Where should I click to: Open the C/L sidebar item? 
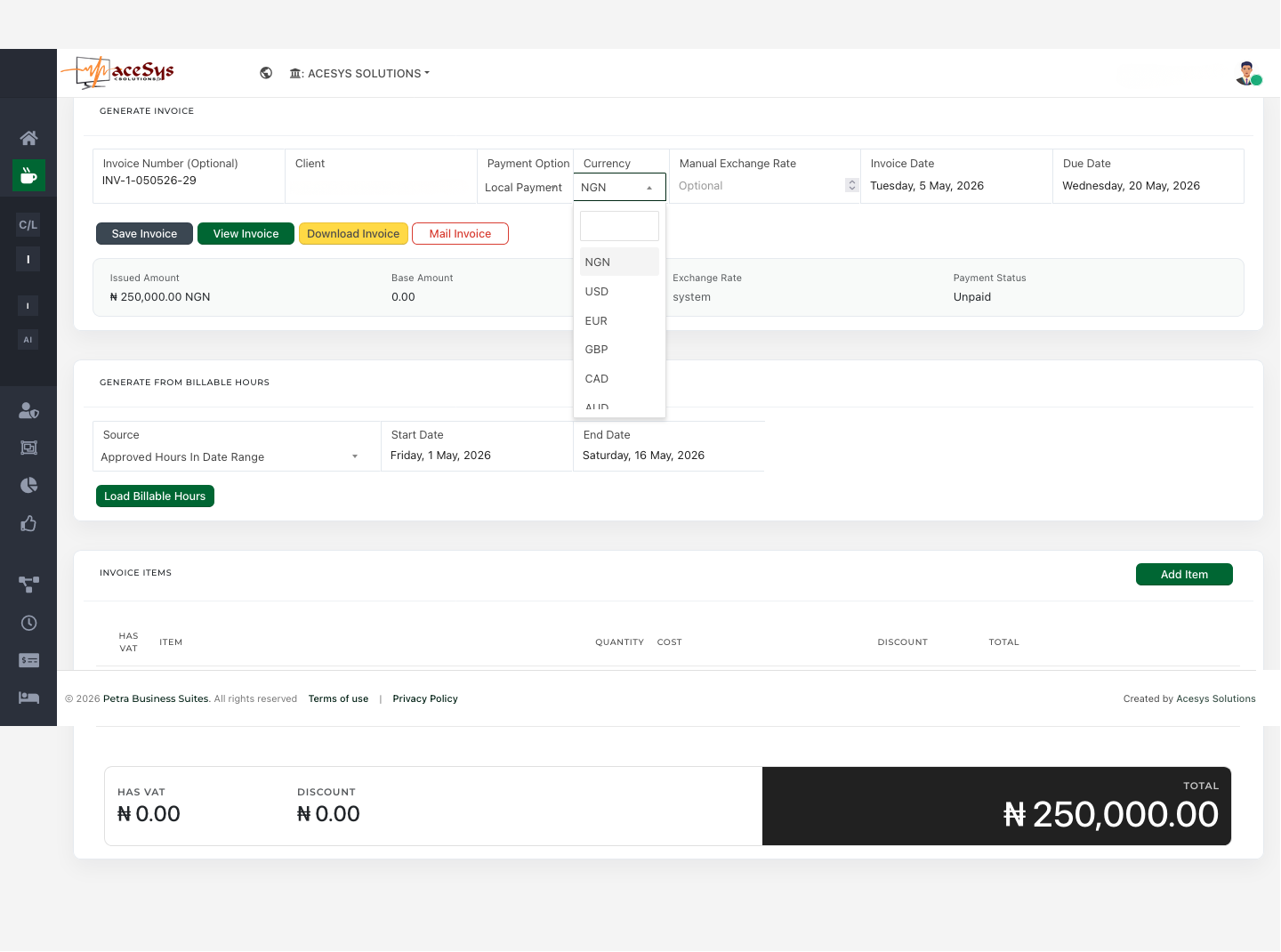(28, 225)
